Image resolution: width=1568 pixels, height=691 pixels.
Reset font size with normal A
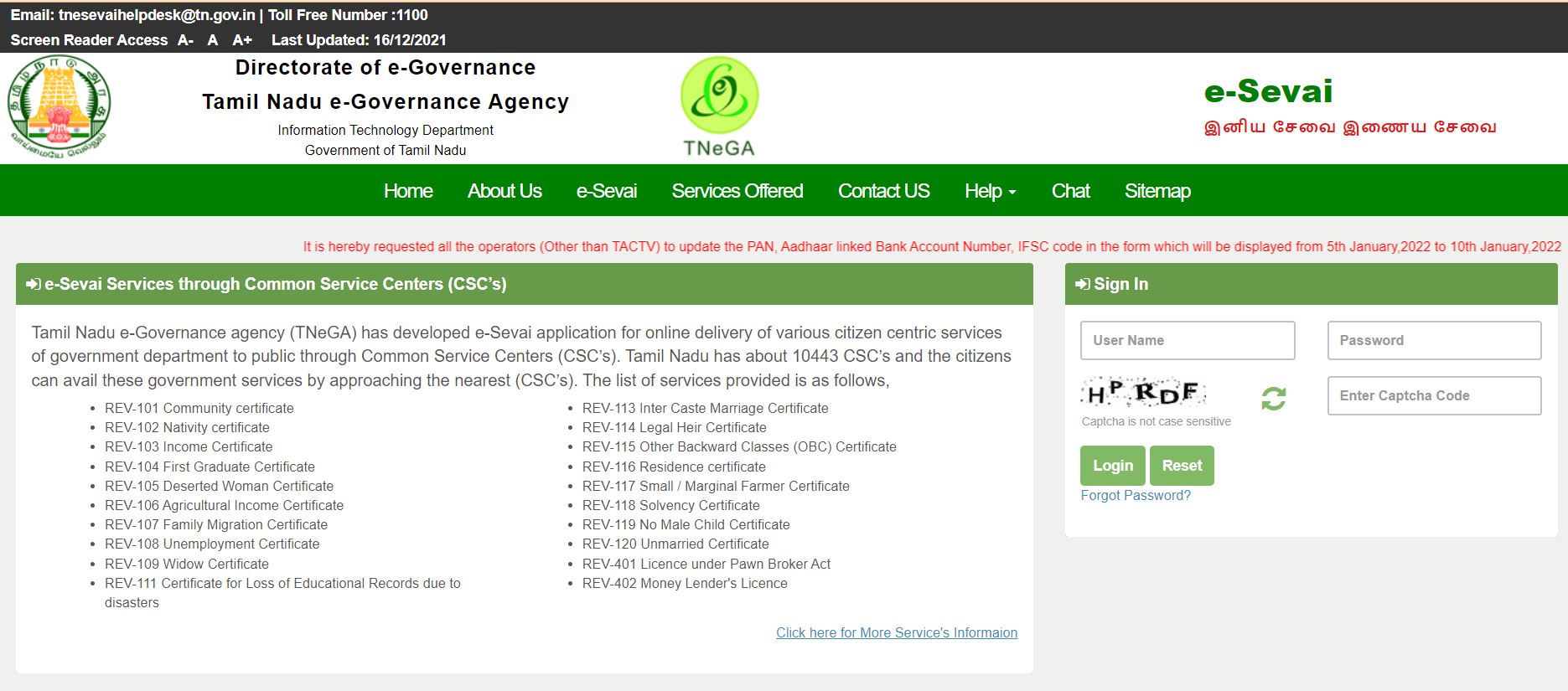click(x=213, y=40)
